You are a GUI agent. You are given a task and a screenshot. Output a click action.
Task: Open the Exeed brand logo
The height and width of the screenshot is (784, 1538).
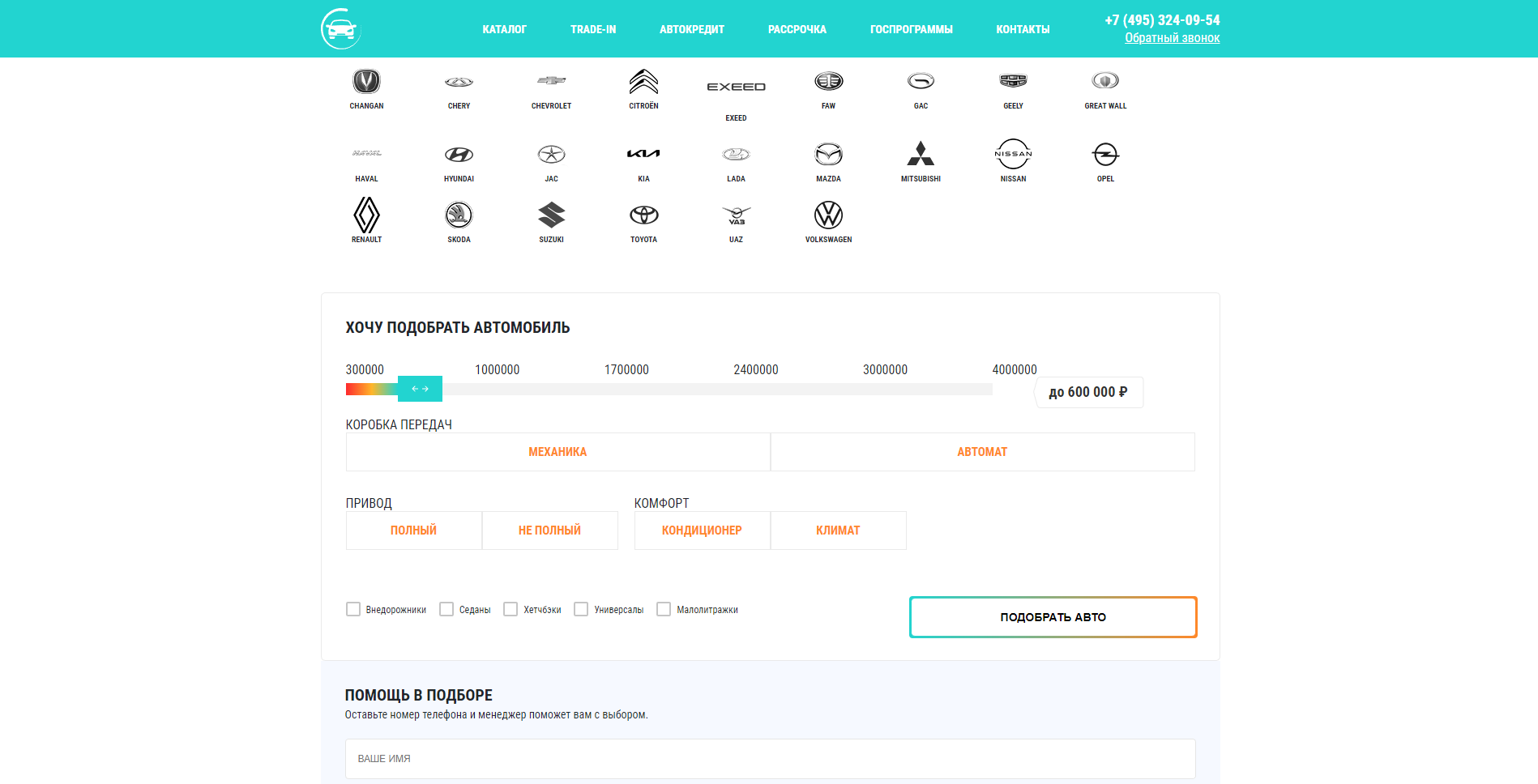[x=736, y=87]
